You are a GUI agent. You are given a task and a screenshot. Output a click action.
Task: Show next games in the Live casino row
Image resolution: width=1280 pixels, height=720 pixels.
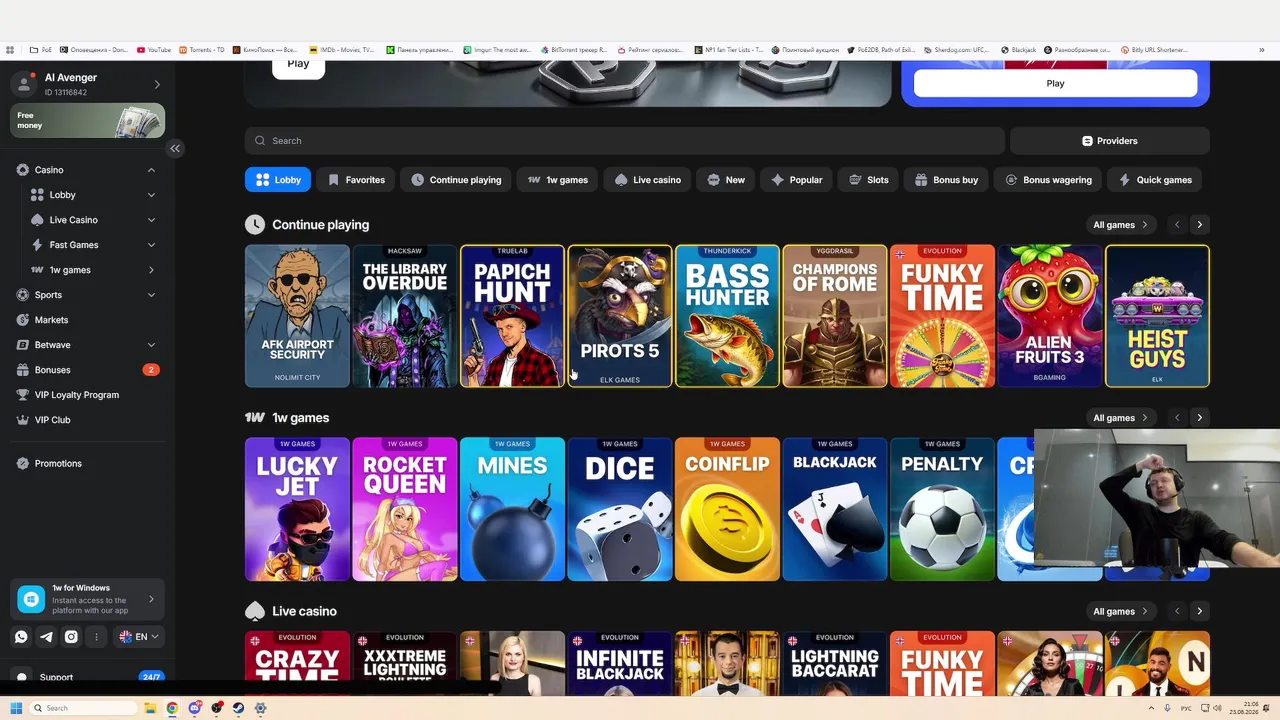pos(1199,611)
